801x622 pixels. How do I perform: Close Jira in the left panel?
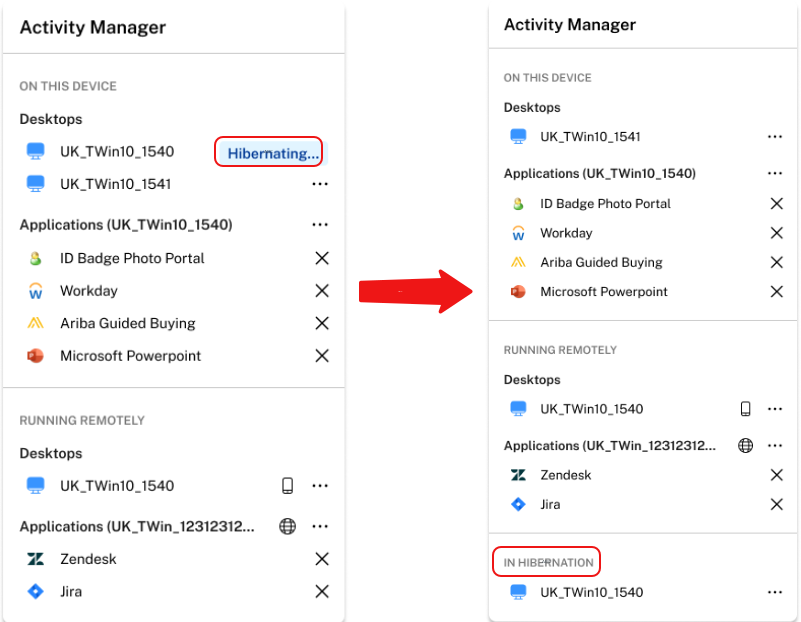pos(322,592)
